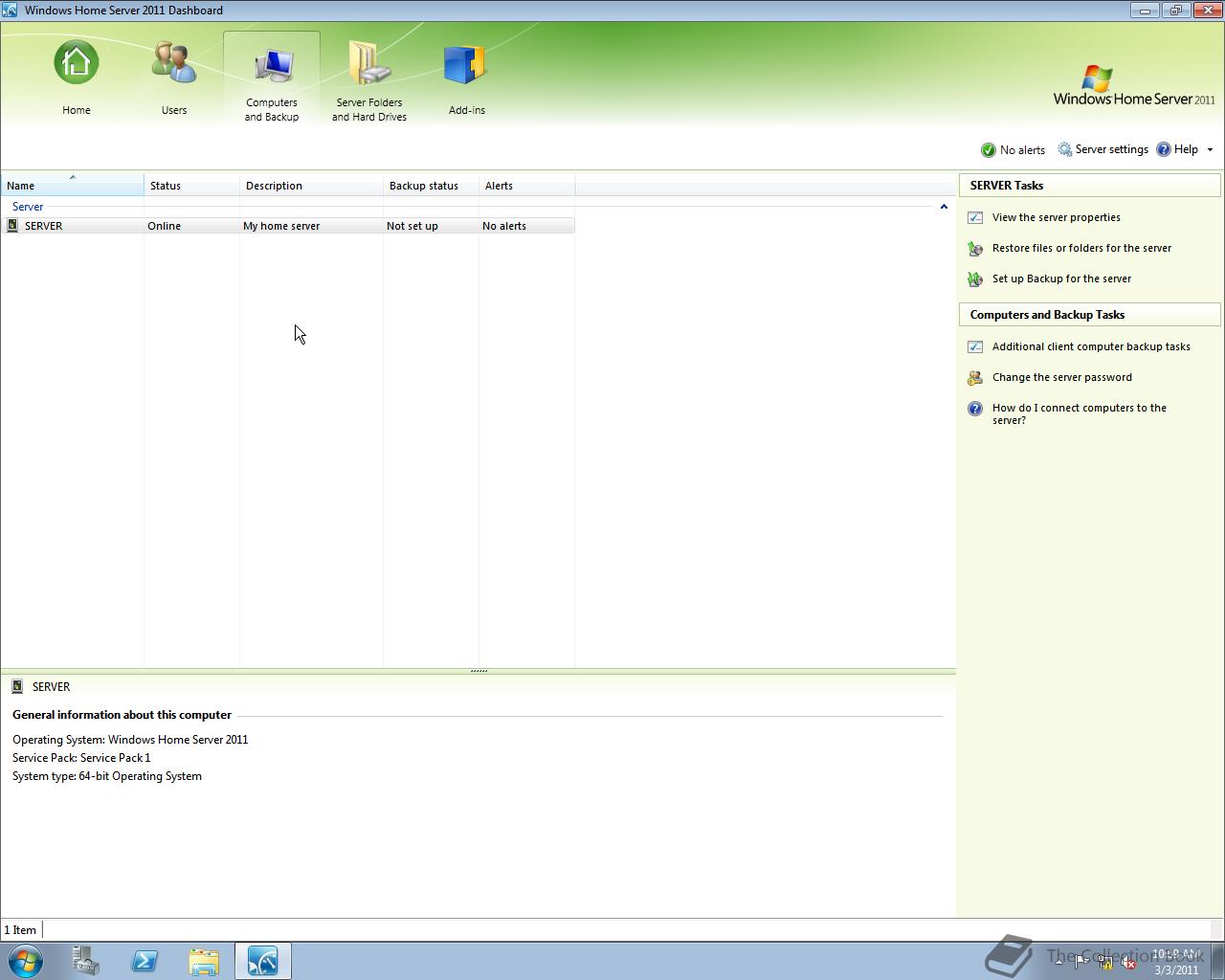Click Restore files or folders icon
Image resolution: width=1225 pixels, height=980 pixels.
point(975,249)
